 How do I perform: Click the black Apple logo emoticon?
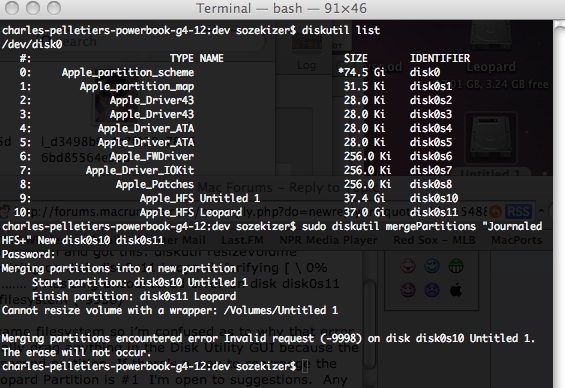[456, 290]
